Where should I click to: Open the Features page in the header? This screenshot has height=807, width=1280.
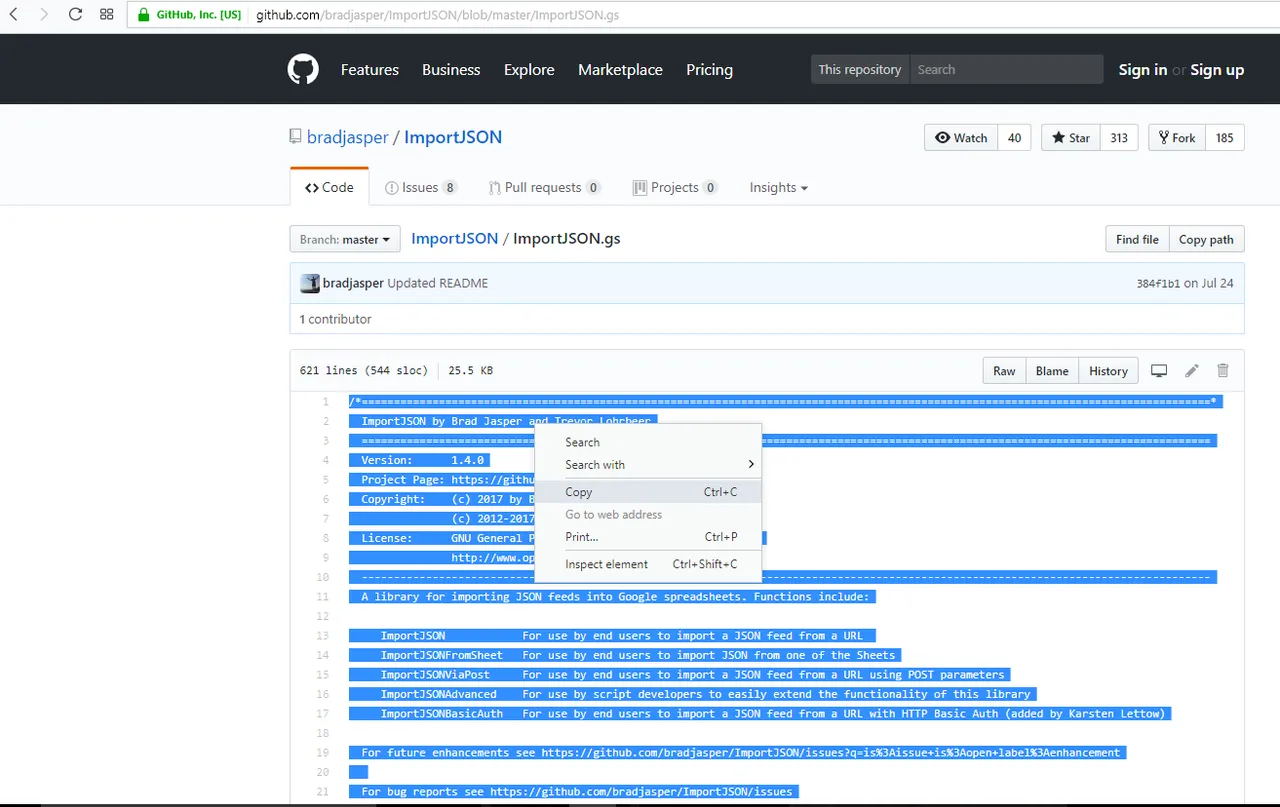pyautogui.click(x=370, y=70)
